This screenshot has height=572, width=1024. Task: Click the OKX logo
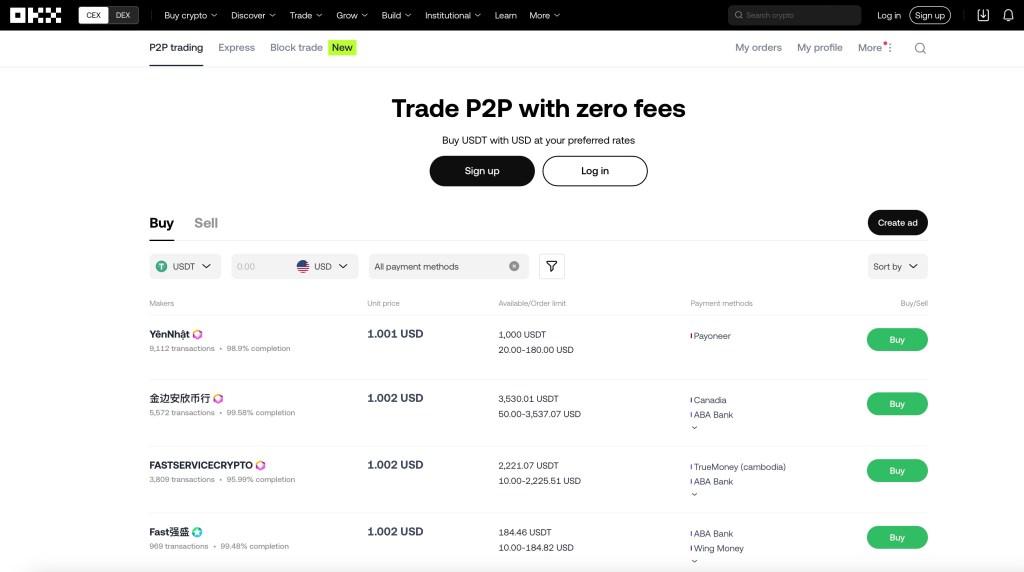coord(36,15)
